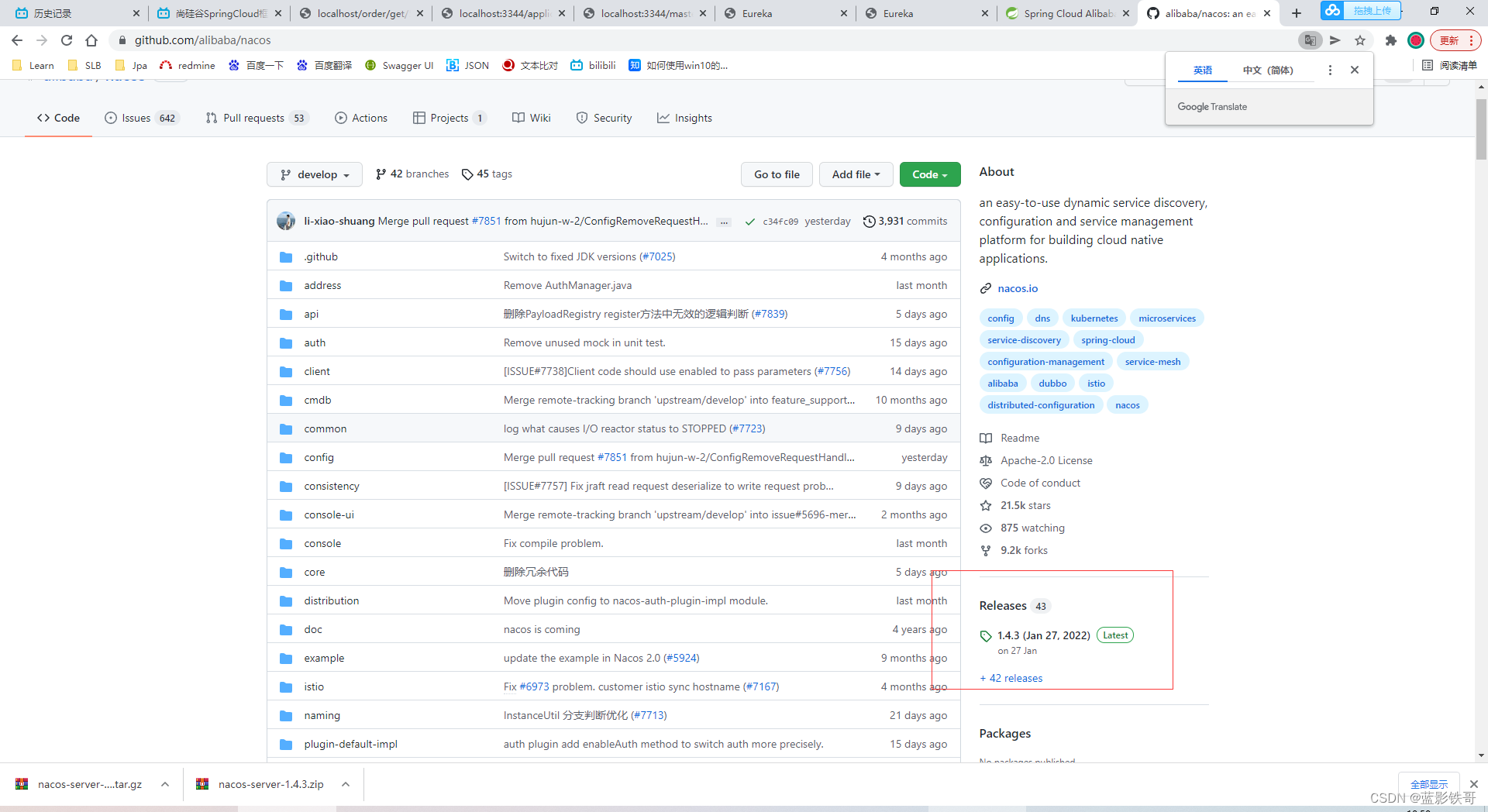
Task: Open the Projects tab
Action: click(449, 118)
